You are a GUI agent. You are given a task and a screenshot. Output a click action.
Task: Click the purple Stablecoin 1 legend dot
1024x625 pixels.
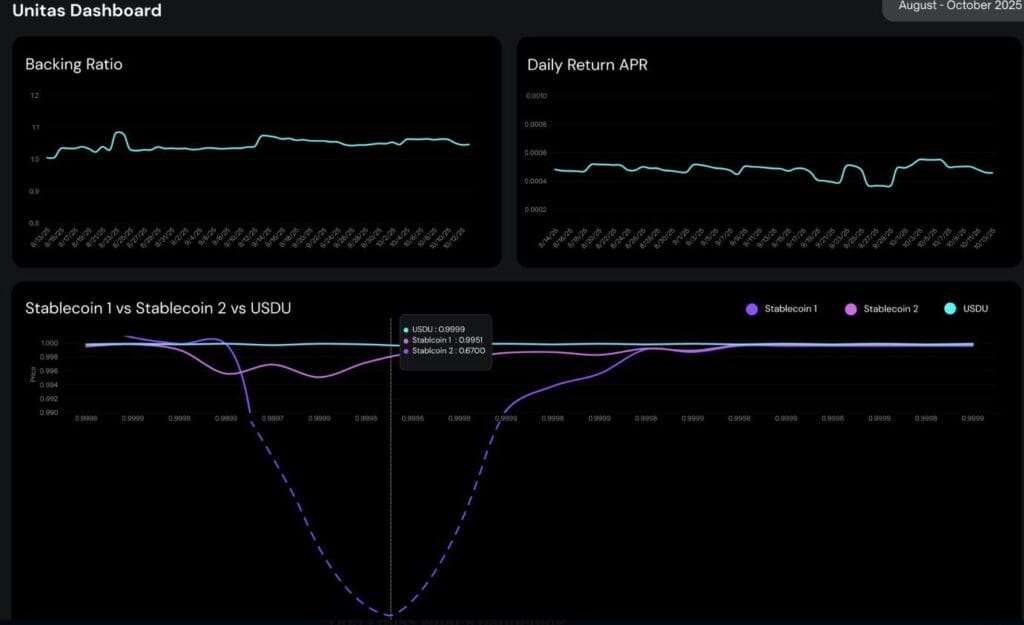coord(752,309)
